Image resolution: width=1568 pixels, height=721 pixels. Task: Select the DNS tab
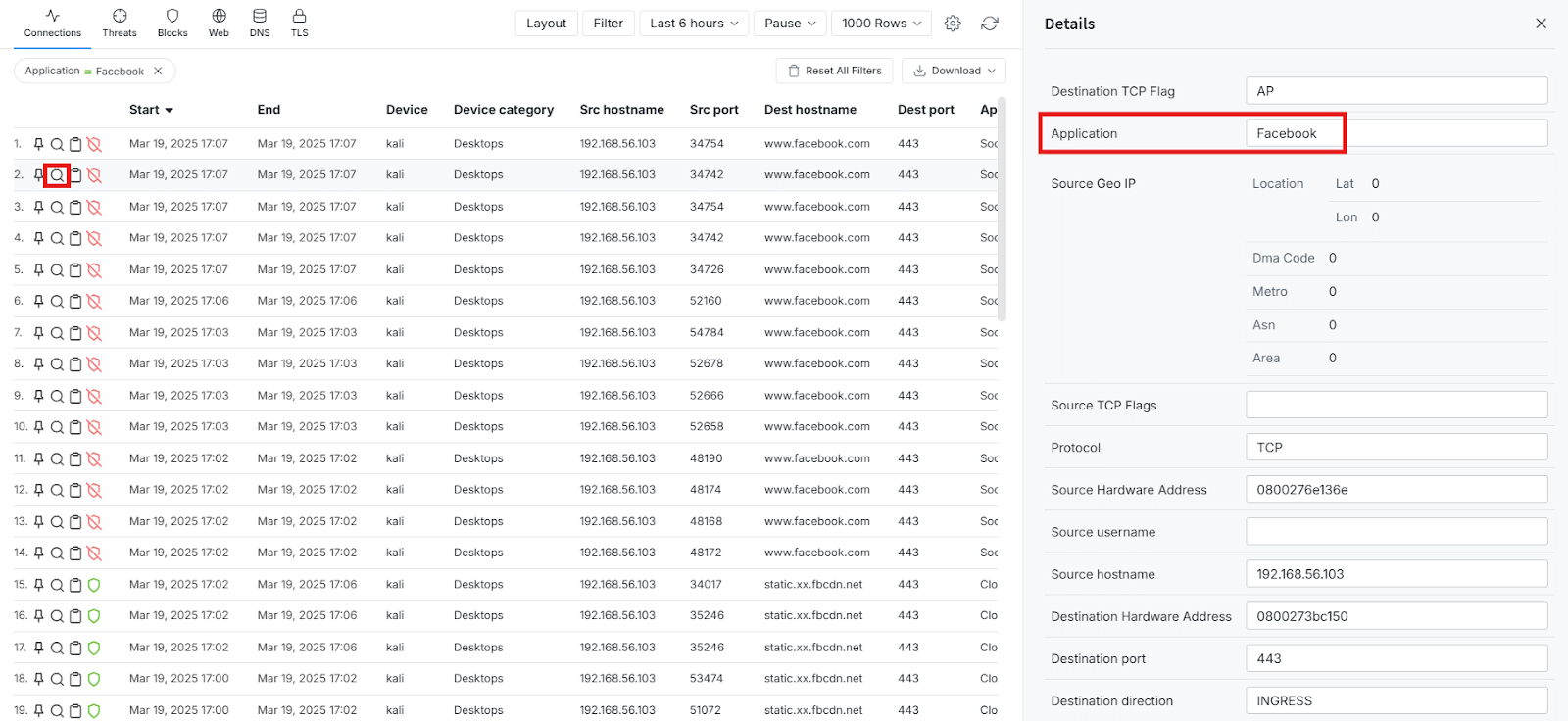[260, 24]
